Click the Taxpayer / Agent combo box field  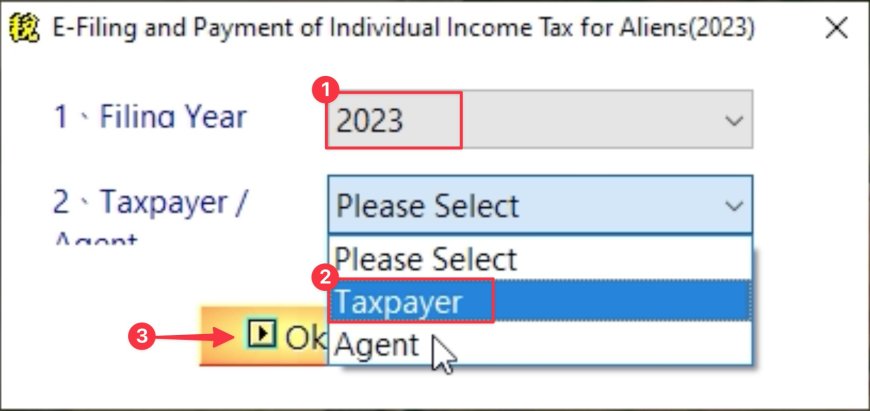pos(540,205)
